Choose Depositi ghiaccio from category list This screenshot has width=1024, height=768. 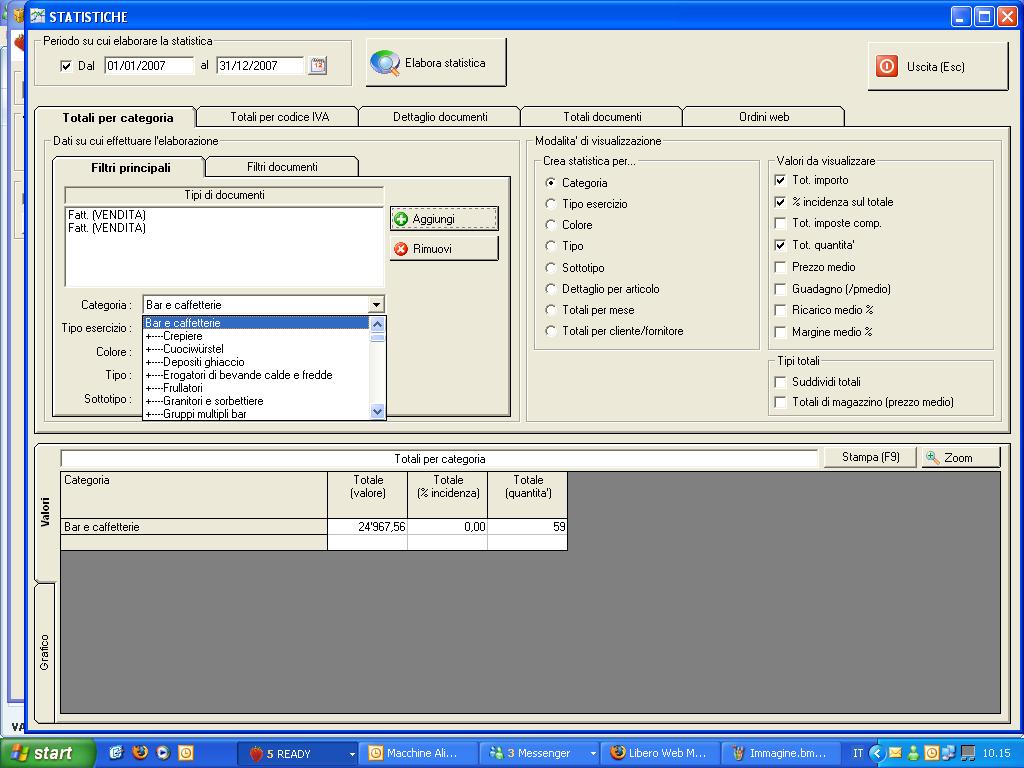coord(256,362)
